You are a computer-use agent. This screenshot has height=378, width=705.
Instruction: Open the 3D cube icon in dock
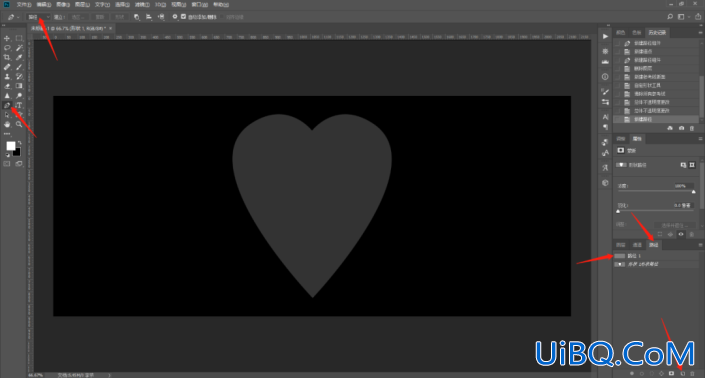tap(605, 183)
